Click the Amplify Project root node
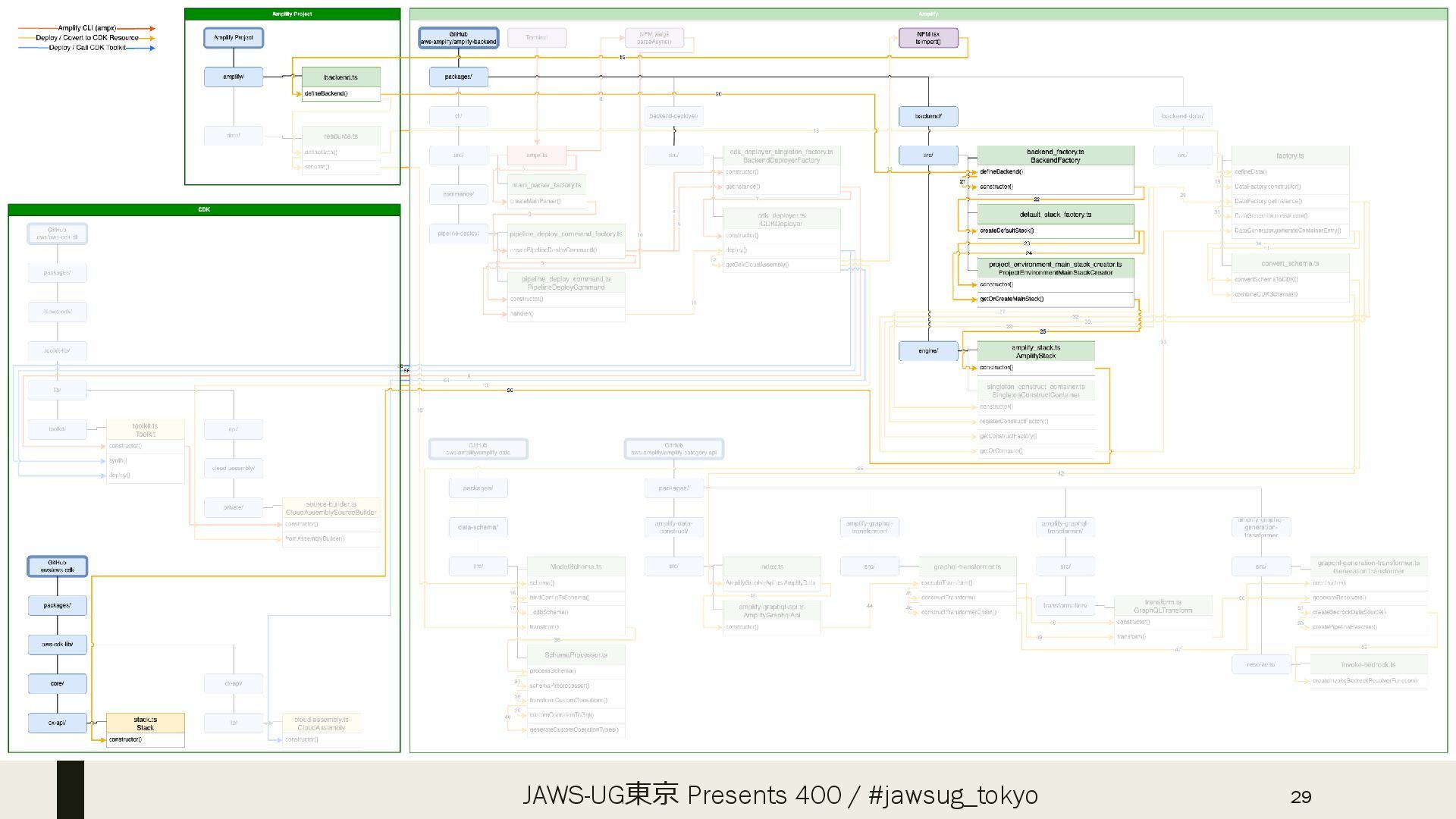 pyautogui.click(x=234, y=37)
